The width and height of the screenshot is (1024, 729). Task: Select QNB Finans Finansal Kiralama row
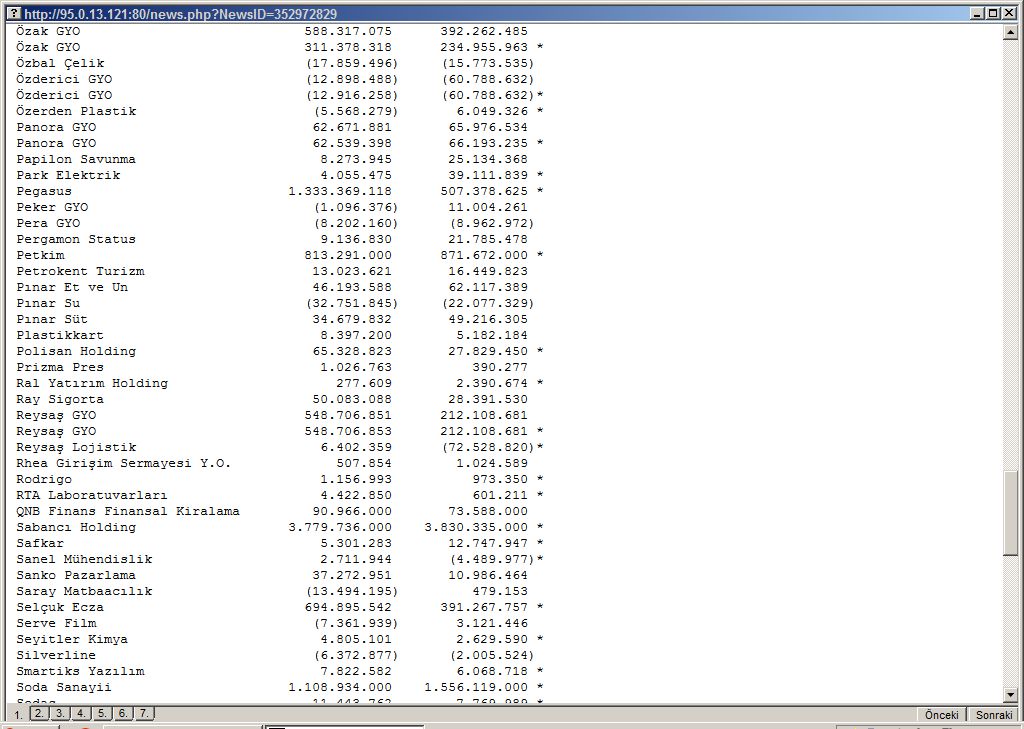(128, 511)
